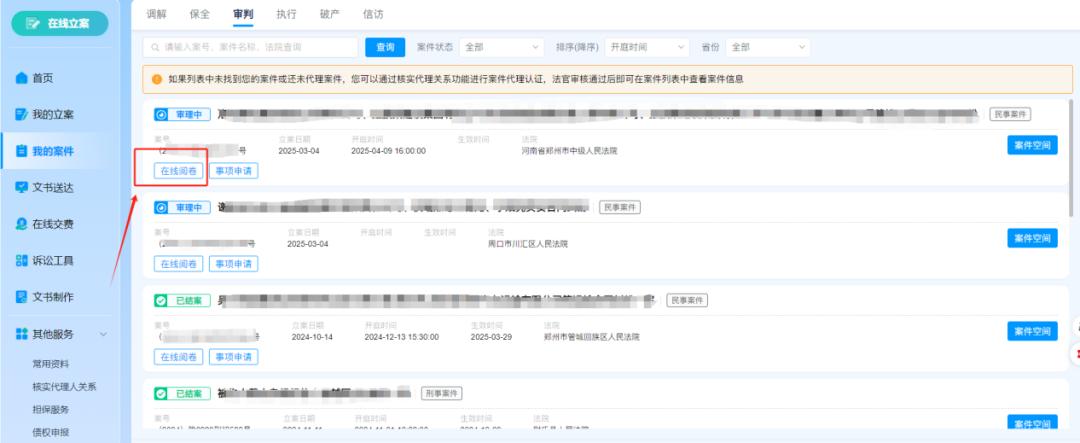Switch to the 执行 tab

pyautogui.click(x=286, y=14)
